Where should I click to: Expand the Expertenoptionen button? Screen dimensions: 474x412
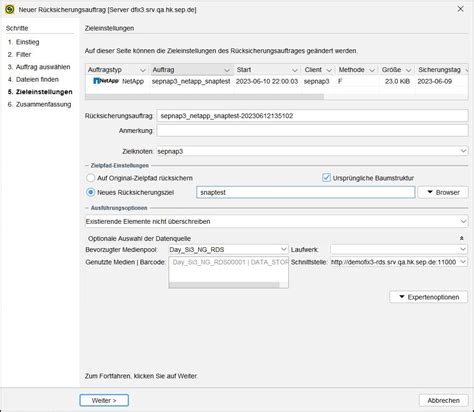(x=429, y=297)
